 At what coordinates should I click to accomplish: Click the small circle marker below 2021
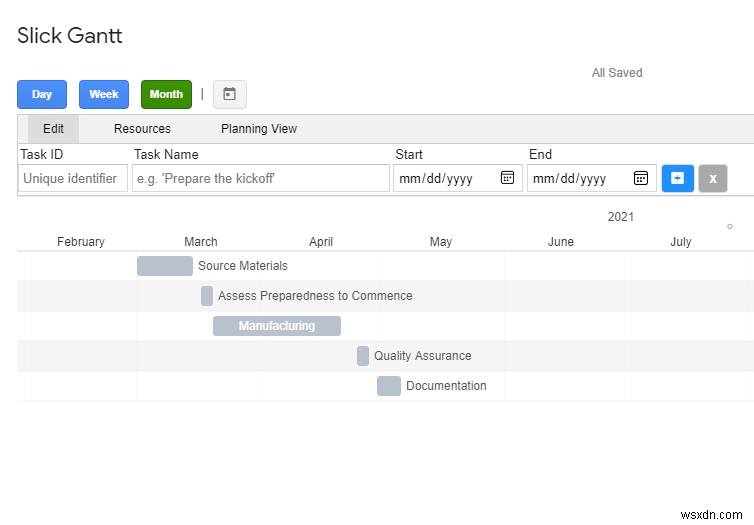click(730, 226)
